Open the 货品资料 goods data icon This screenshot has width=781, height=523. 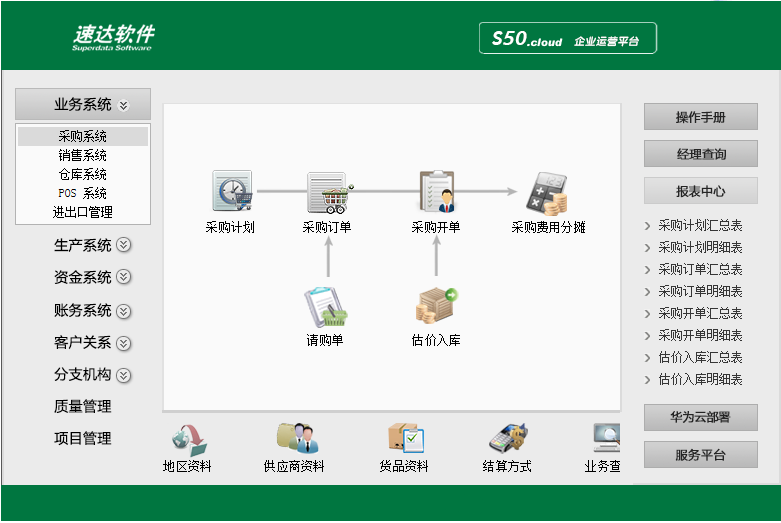(x=406, y=437)
